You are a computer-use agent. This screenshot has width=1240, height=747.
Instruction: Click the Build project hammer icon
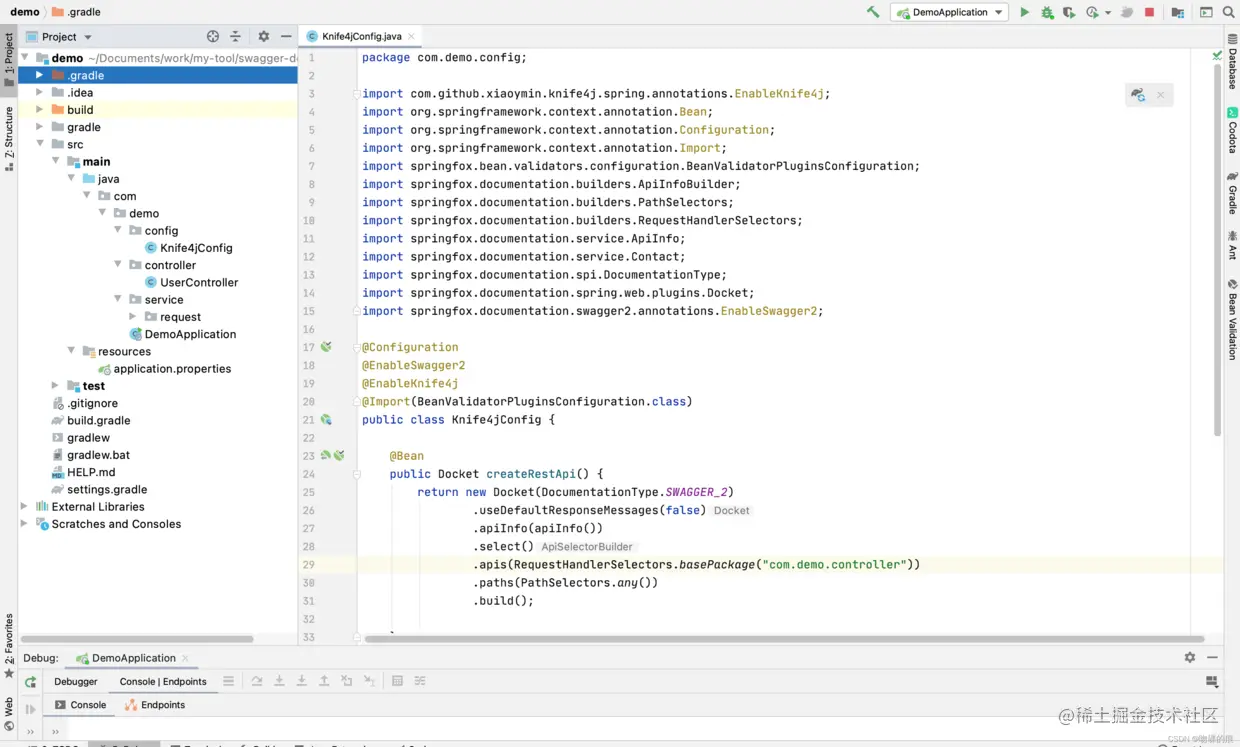tap(873, 12)
